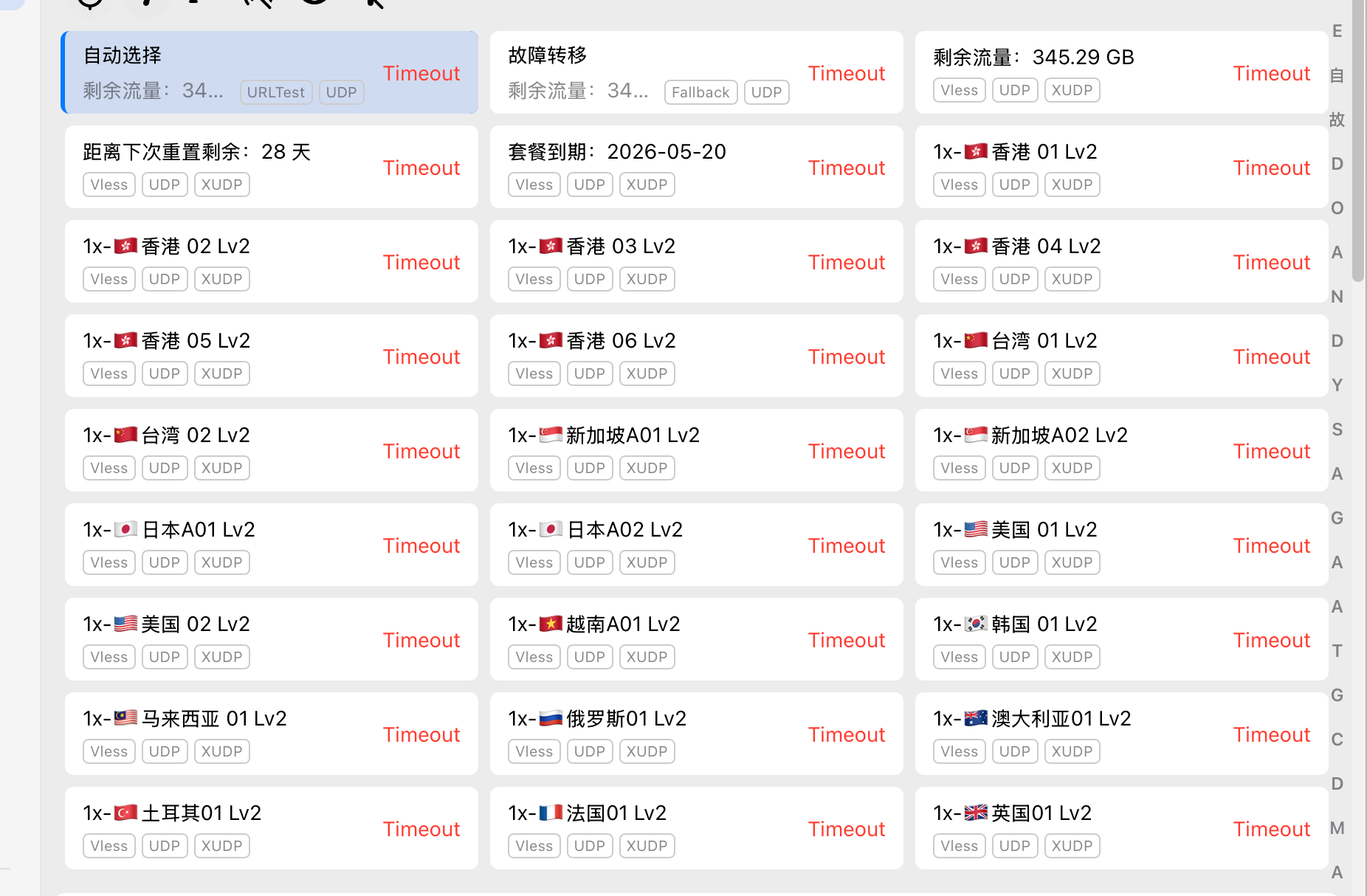
Task: Click the Turkey flag on 土耳其01 Lv2
Action: pos(125,813)
